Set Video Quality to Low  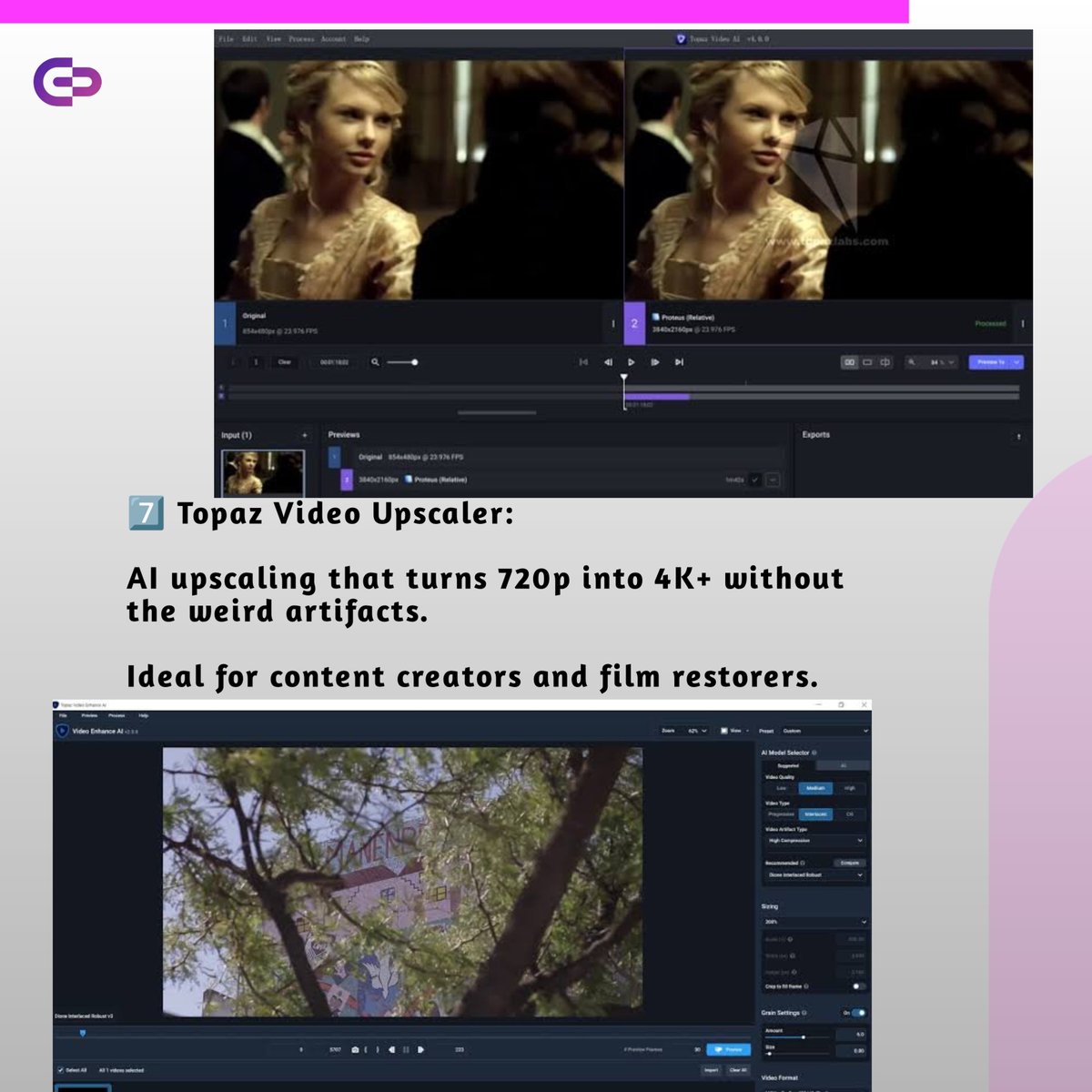coord(781,788)
